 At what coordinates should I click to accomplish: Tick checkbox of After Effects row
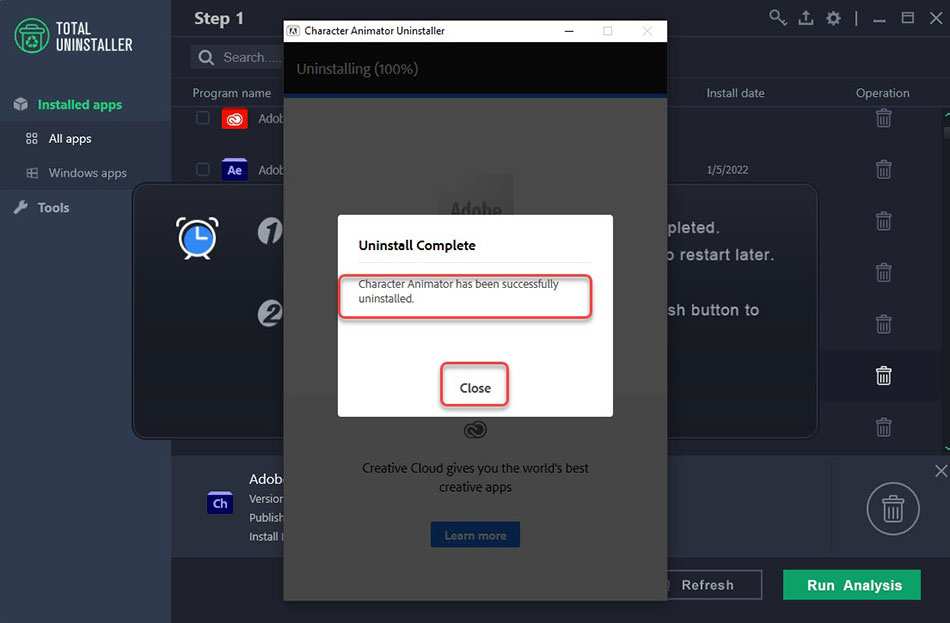coord(203,169)
